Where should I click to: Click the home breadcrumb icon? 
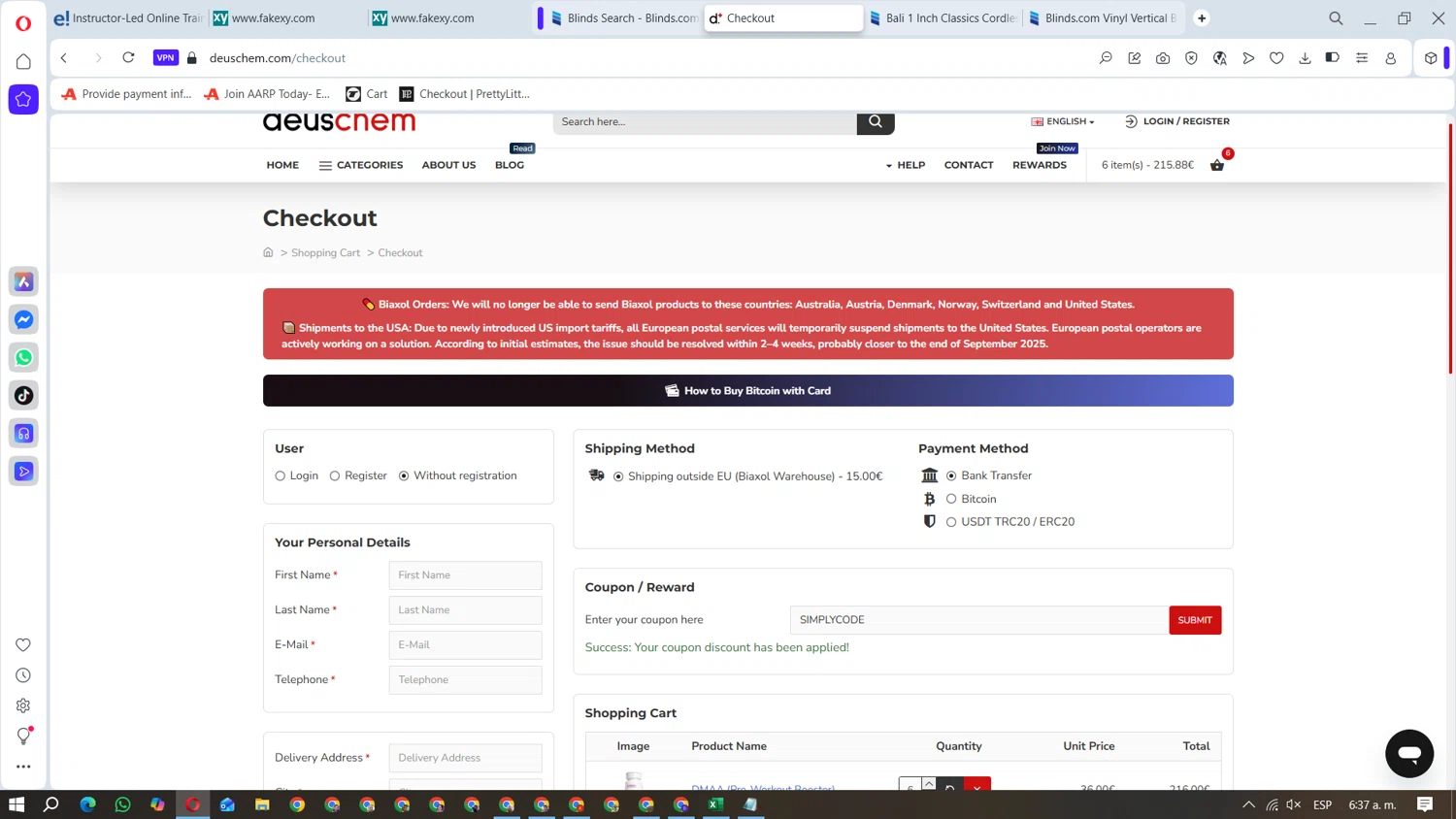click(x=268, y=252)
